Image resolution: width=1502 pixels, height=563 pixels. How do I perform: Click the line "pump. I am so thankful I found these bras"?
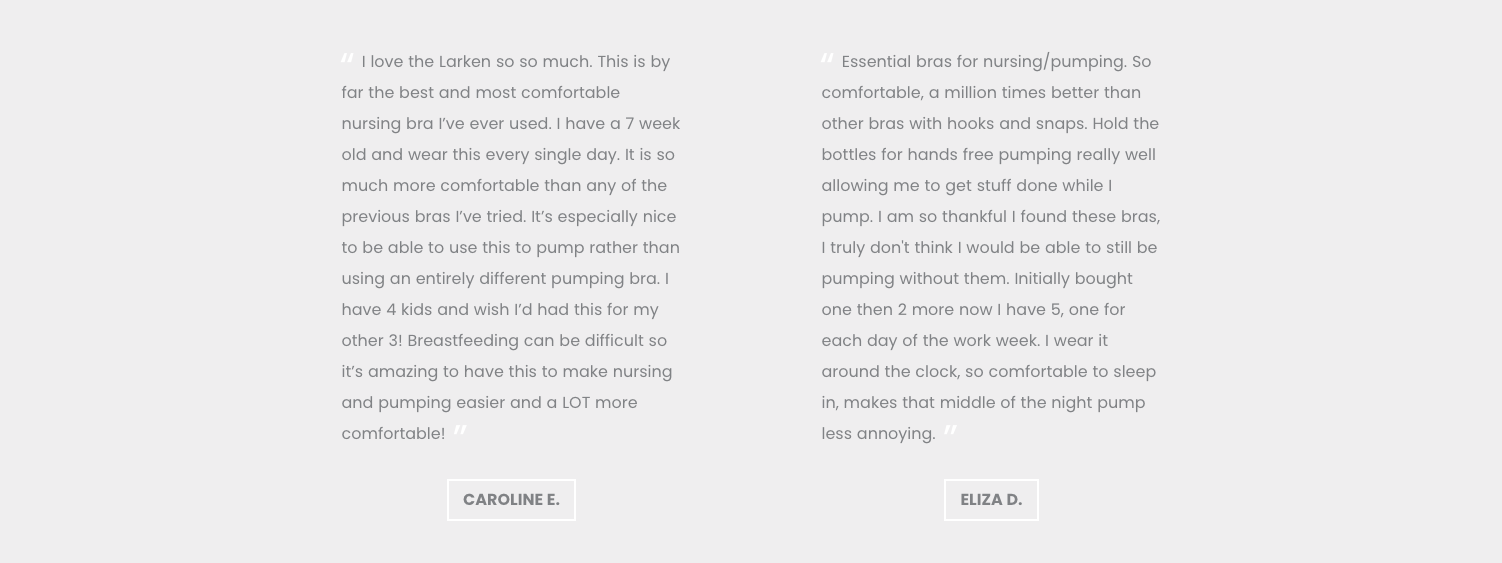tap(991, 217)
